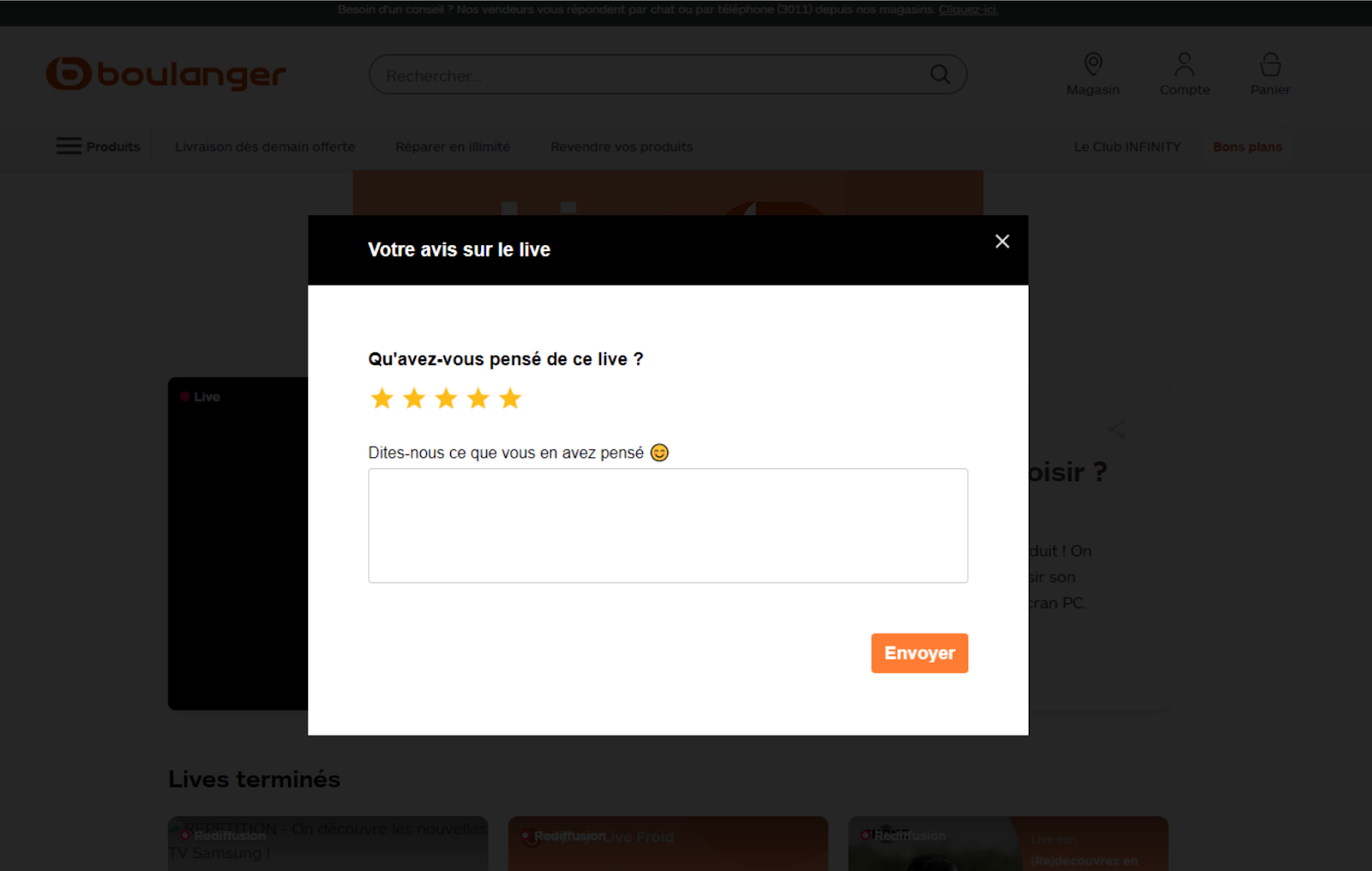The image size is (1372, 871).
Task: Open Le Club INFINITY link
Action: click(1127, 147)
